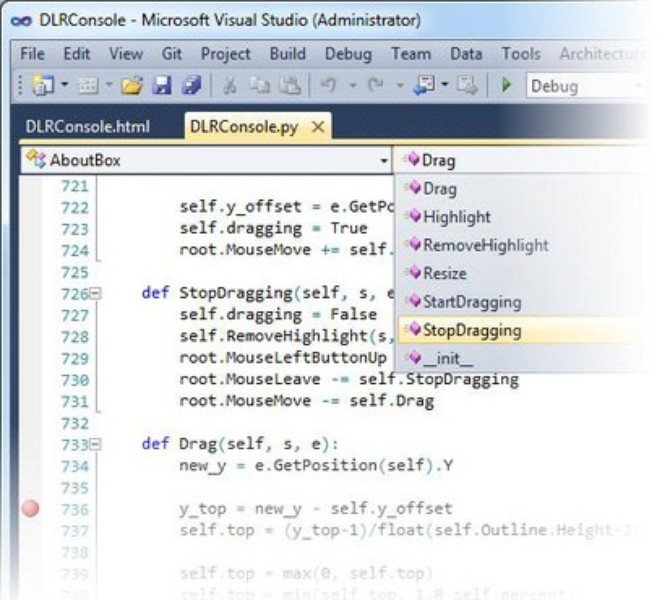Open the New Project dropdown arrow
670x600 pixels.
coord(65,84)
